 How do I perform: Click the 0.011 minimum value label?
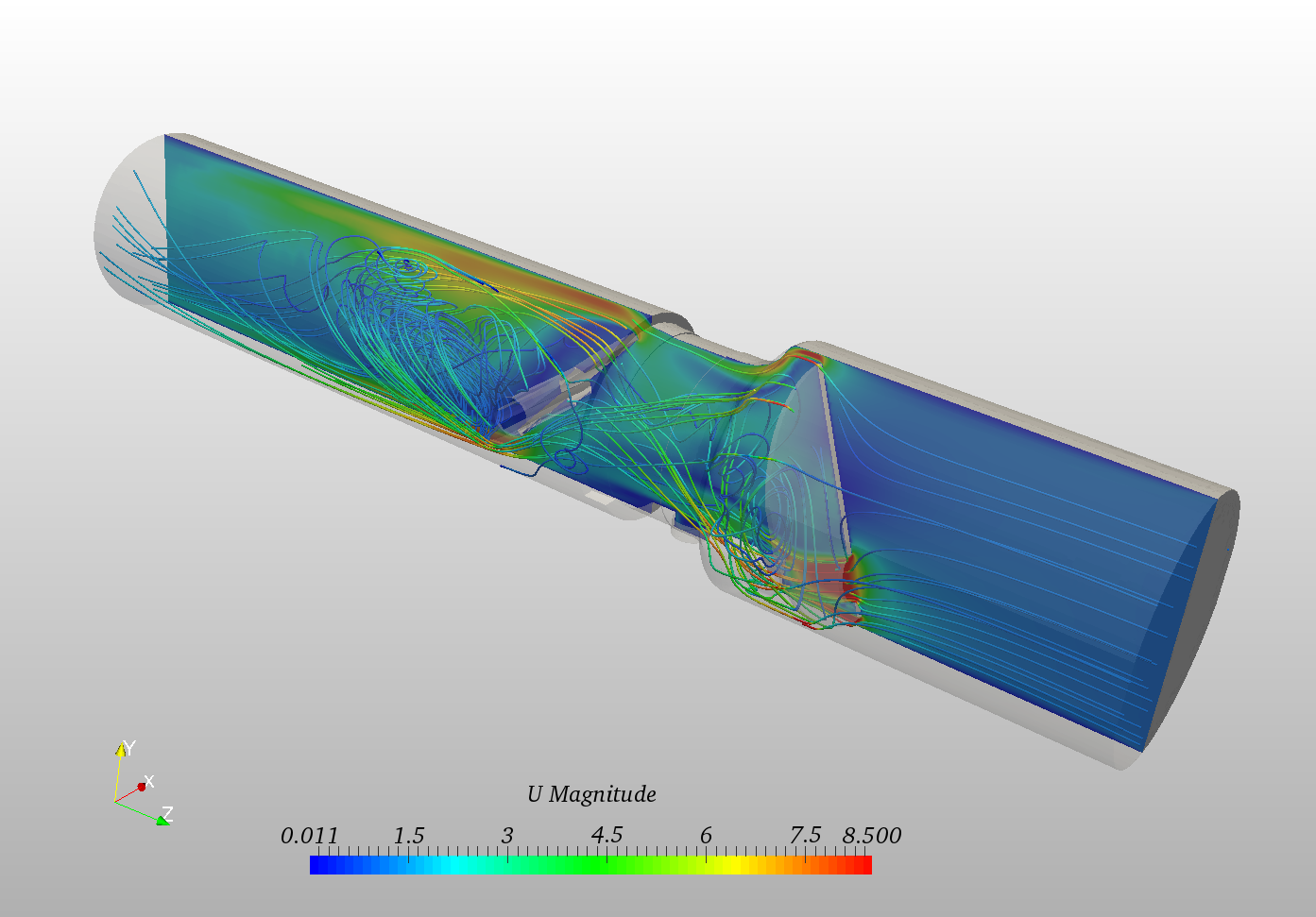coord(312,835)
